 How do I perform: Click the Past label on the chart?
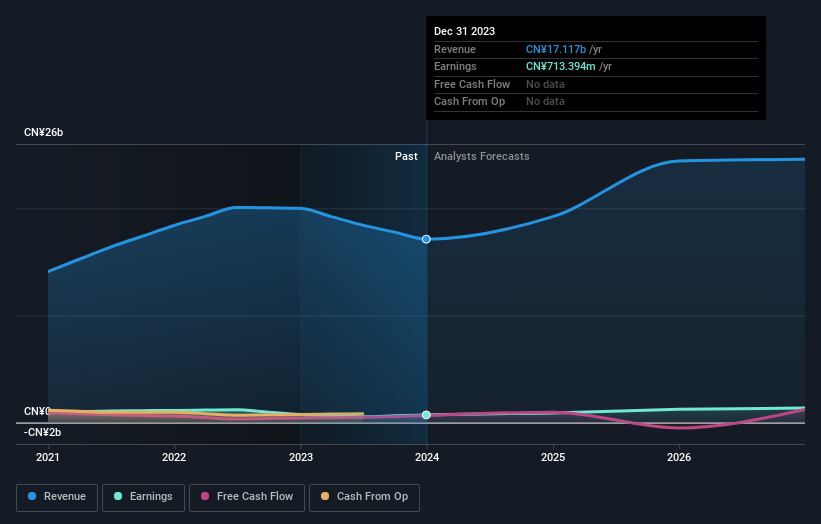pos(406,157)
